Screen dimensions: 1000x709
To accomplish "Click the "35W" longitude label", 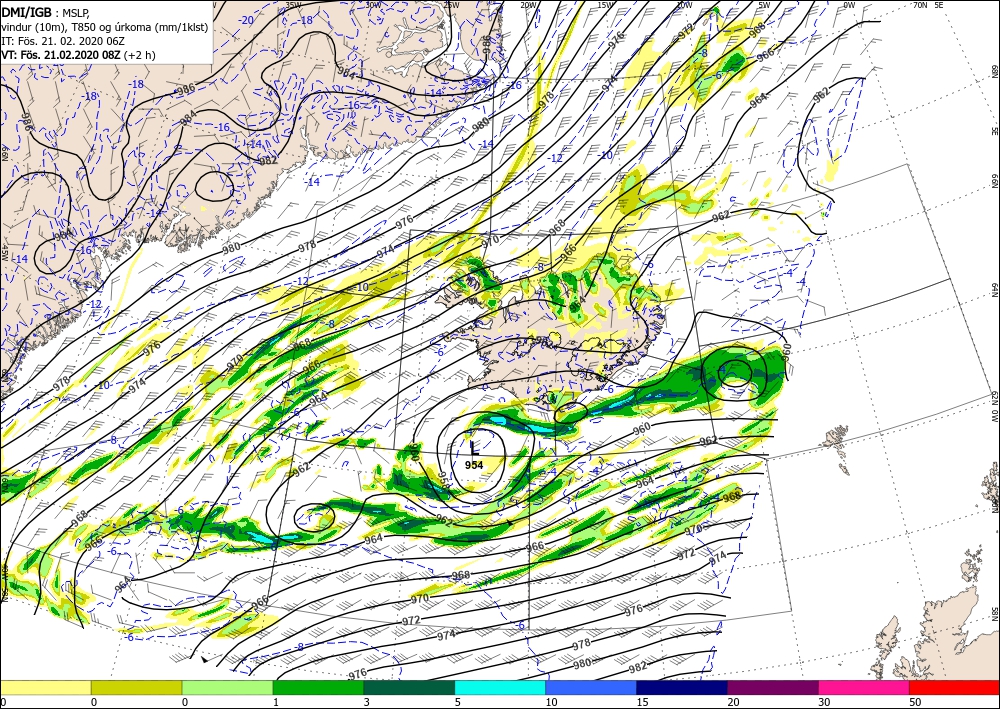I will tap(293, 5).
